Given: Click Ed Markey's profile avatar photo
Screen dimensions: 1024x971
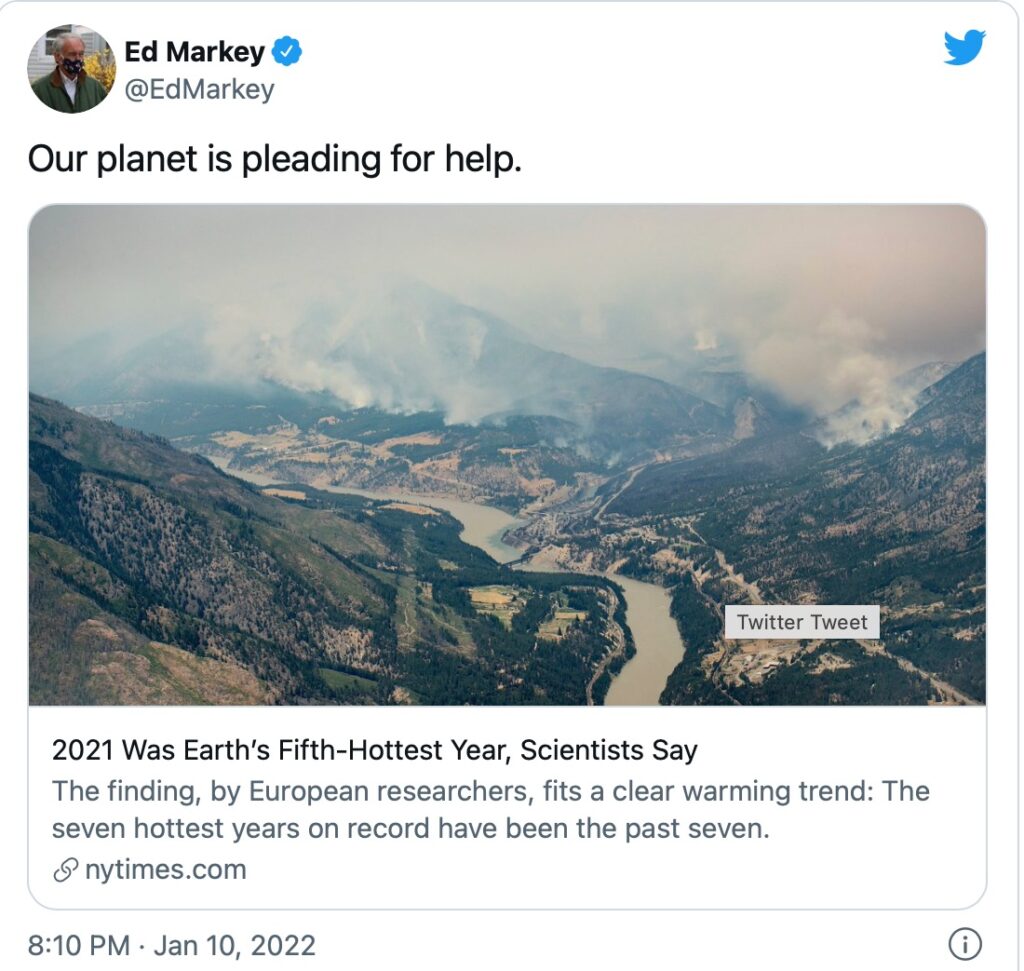Looking at the screenshot, I should pyautogui.click(x=71, y=69).
